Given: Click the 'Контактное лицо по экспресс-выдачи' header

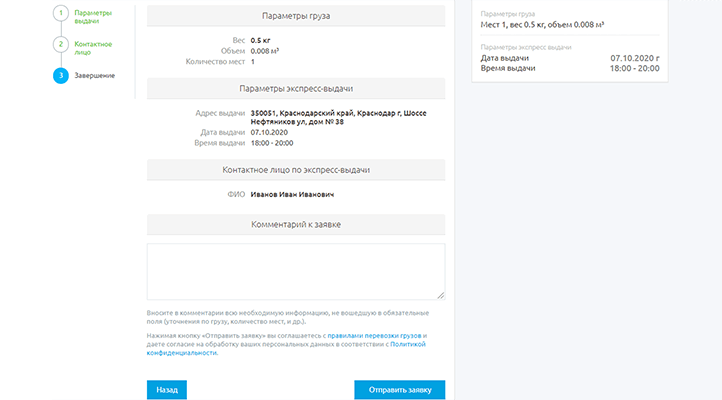Looking at the screenshot, I should click(295, 170).
